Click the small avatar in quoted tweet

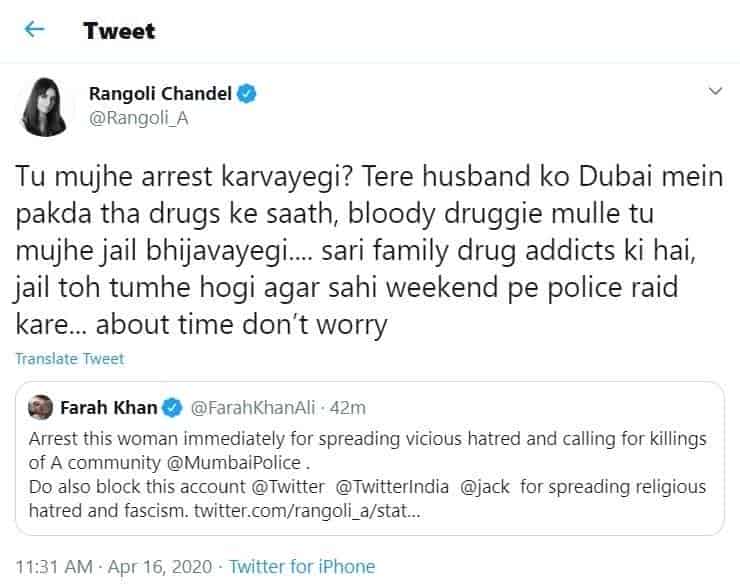tap(40, 408)
